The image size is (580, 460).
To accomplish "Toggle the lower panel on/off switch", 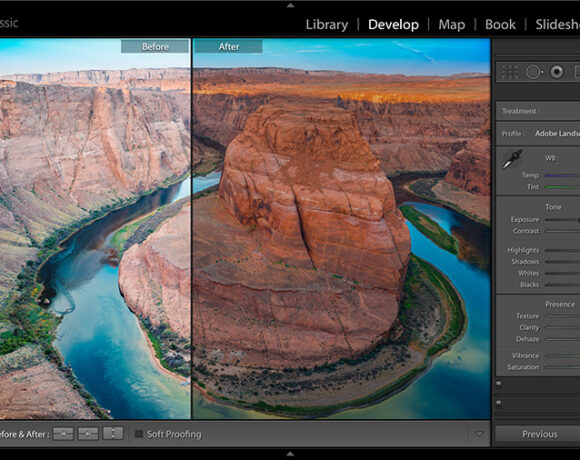I will click(x=499, y=403).
